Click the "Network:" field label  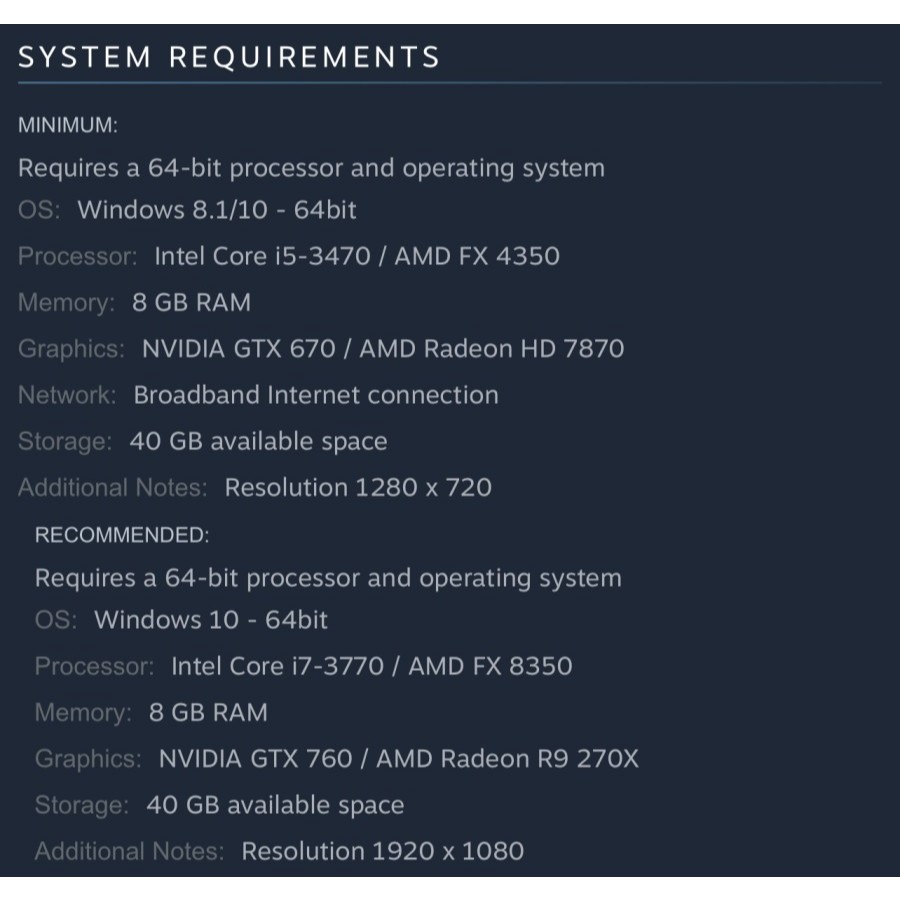coord(67,395)
